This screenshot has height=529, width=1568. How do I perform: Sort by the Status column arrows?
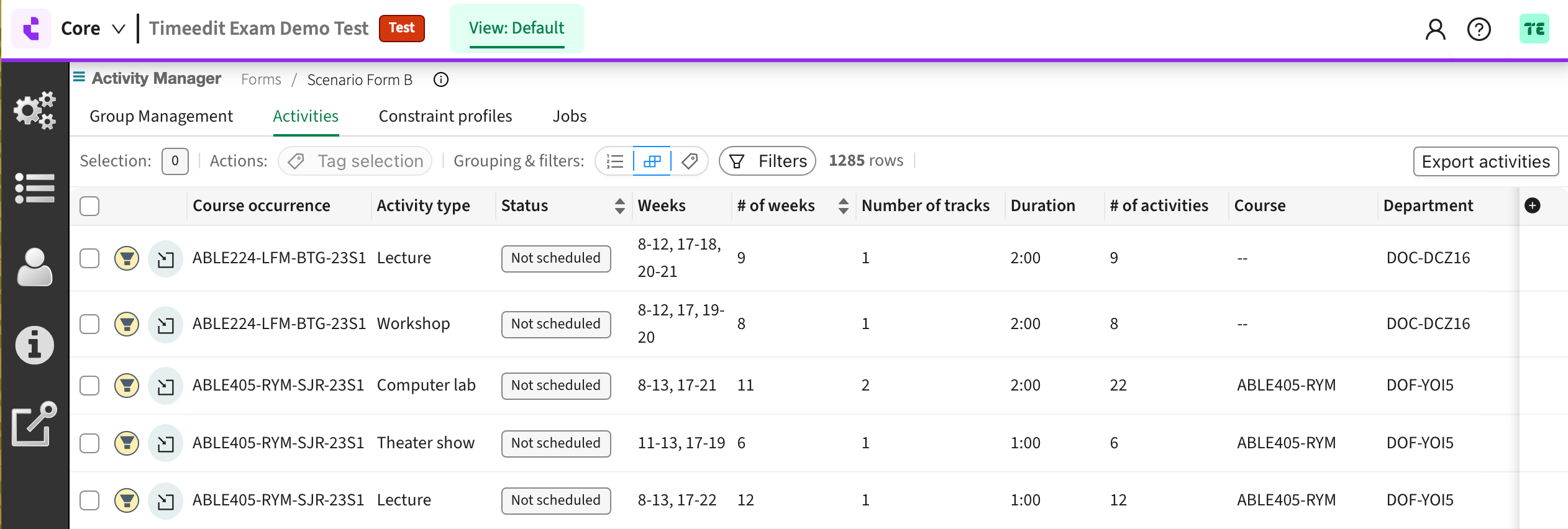click(619, 206)
